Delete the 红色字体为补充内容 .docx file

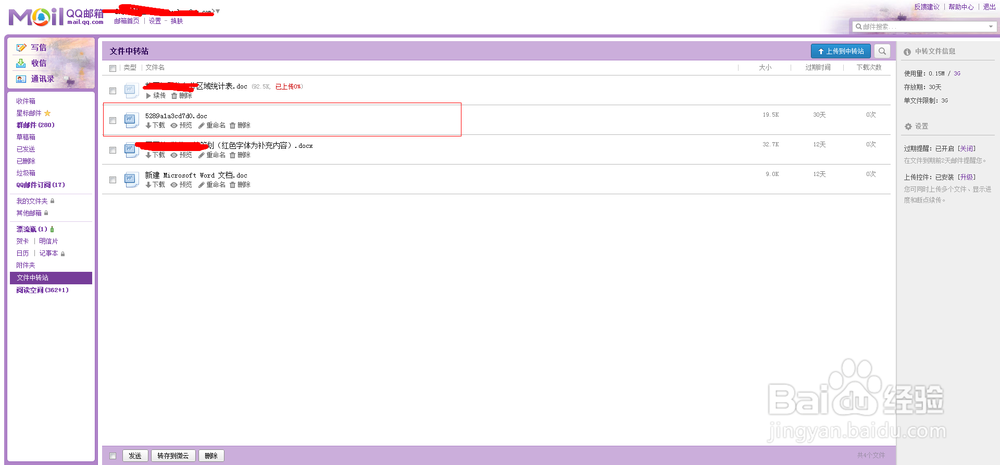coord(240,155)
